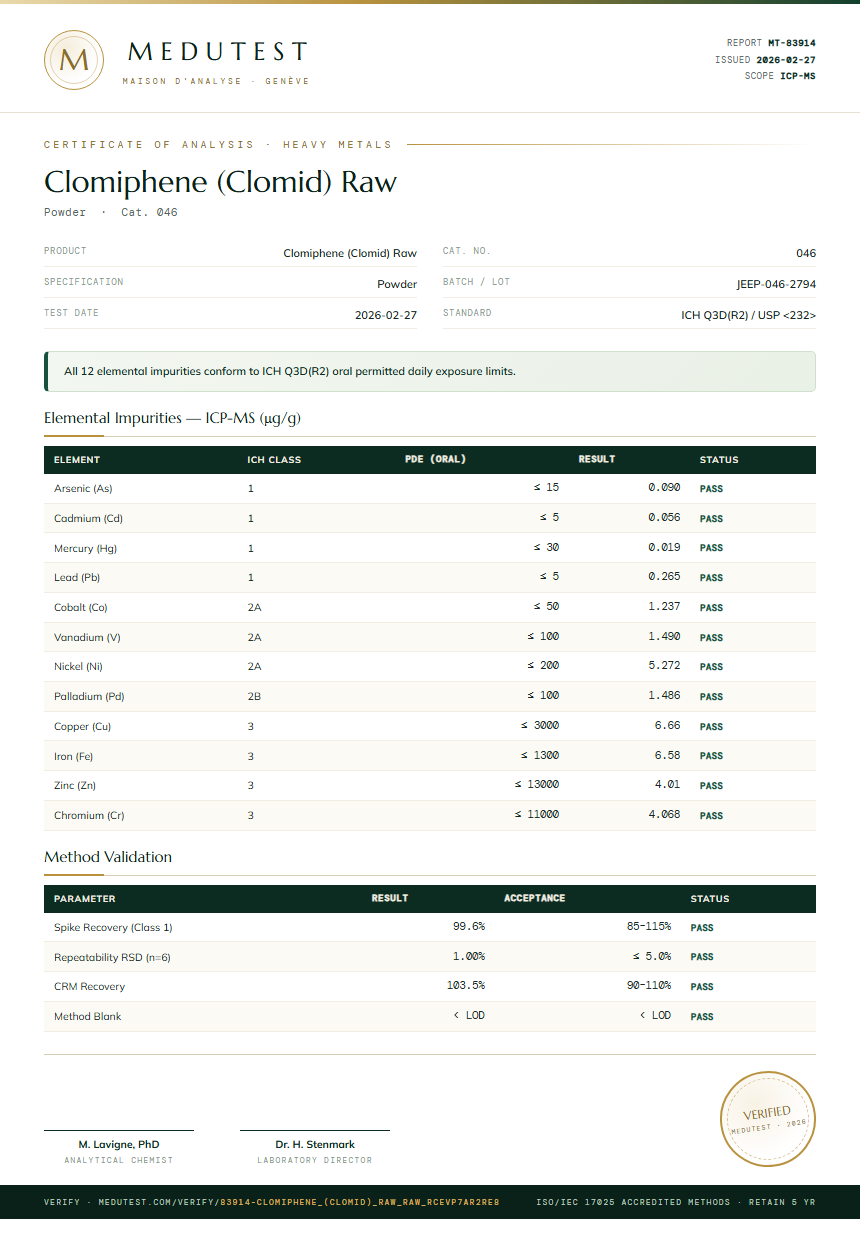Select test date value 2026-02-27
The width and height of the screenshot is (860, 1249).
click(386, 315)
